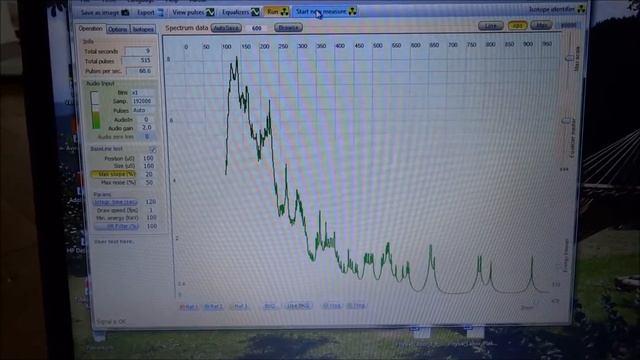Click the Max noise (%) value 50

click(148, 182)
